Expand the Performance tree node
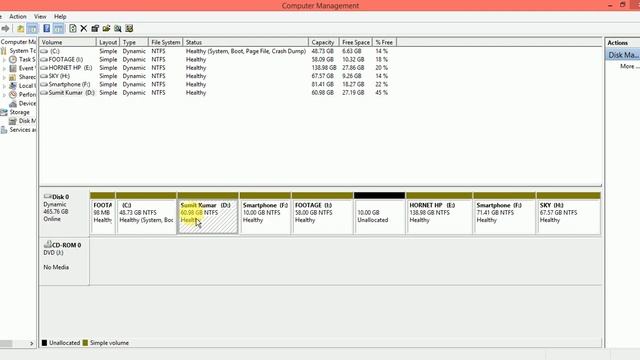Screen dimensions: 640x360 click(x=4, y=95)
